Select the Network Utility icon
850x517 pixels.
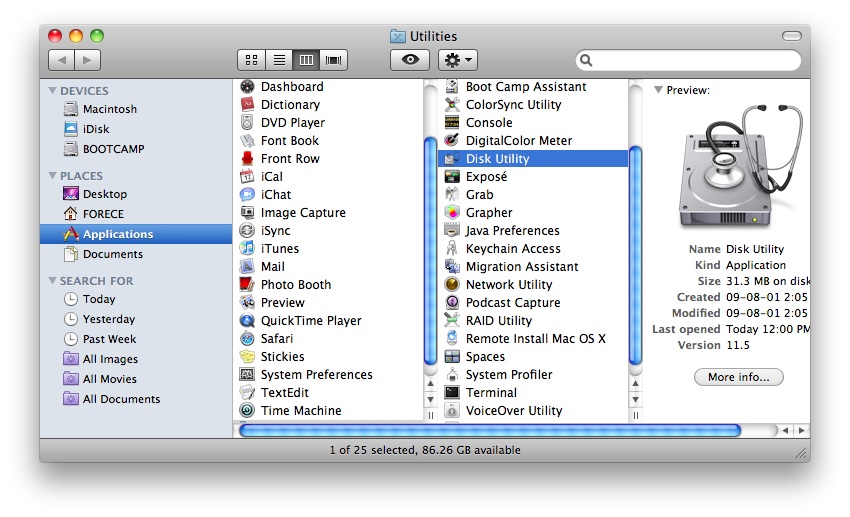[452, 284]
